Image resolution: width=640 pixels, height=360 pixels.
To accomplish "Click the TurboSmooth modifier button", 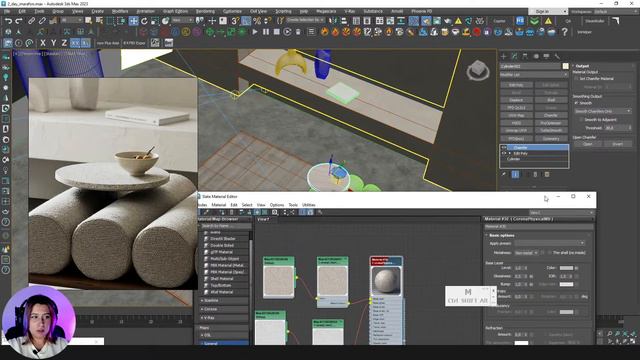I will [x=551, y=131].
